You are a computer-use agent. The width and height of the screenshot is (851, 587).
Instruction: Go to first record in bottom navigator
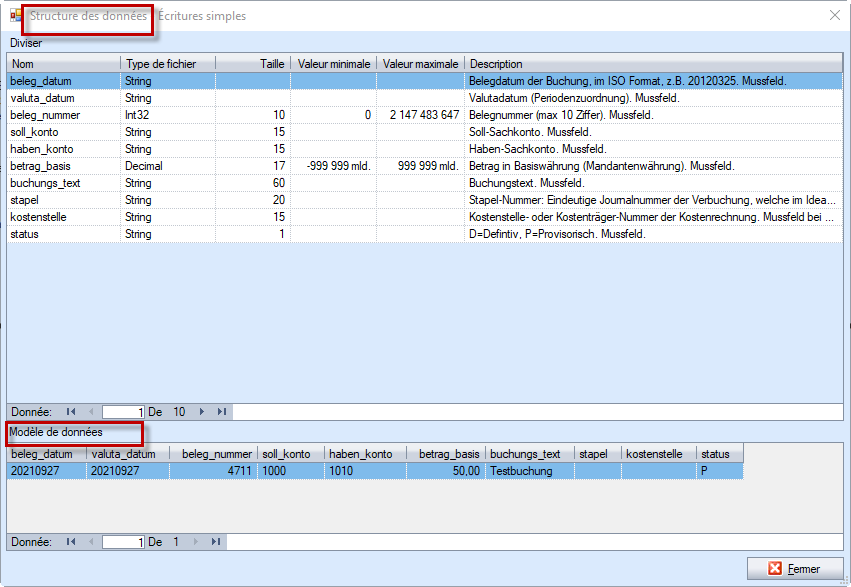(x=71, y=541)
